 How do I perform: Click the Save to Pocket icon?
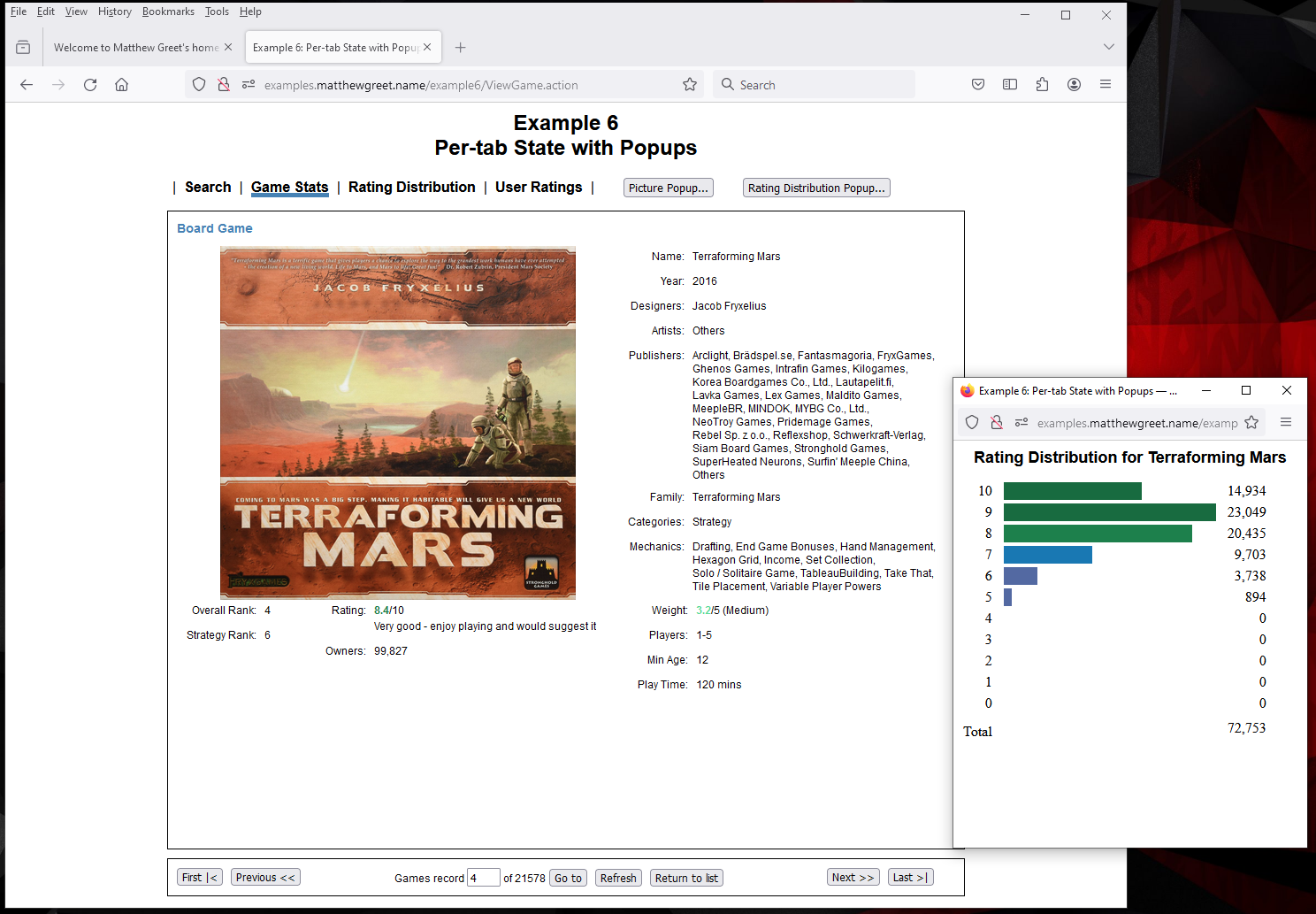pyautogui.click(x=978, y=85)
